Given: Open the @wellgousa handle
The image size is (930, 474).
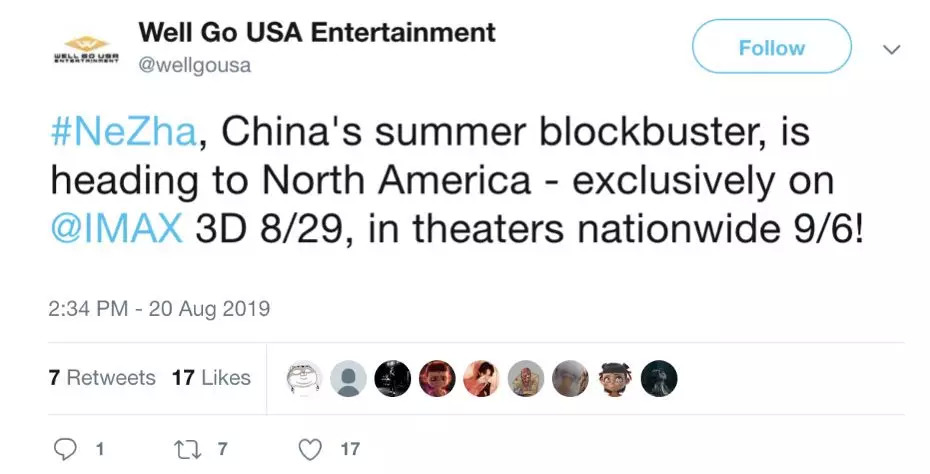Looking at the screenshot, I should pyautogui.click(x=194, y=66).
